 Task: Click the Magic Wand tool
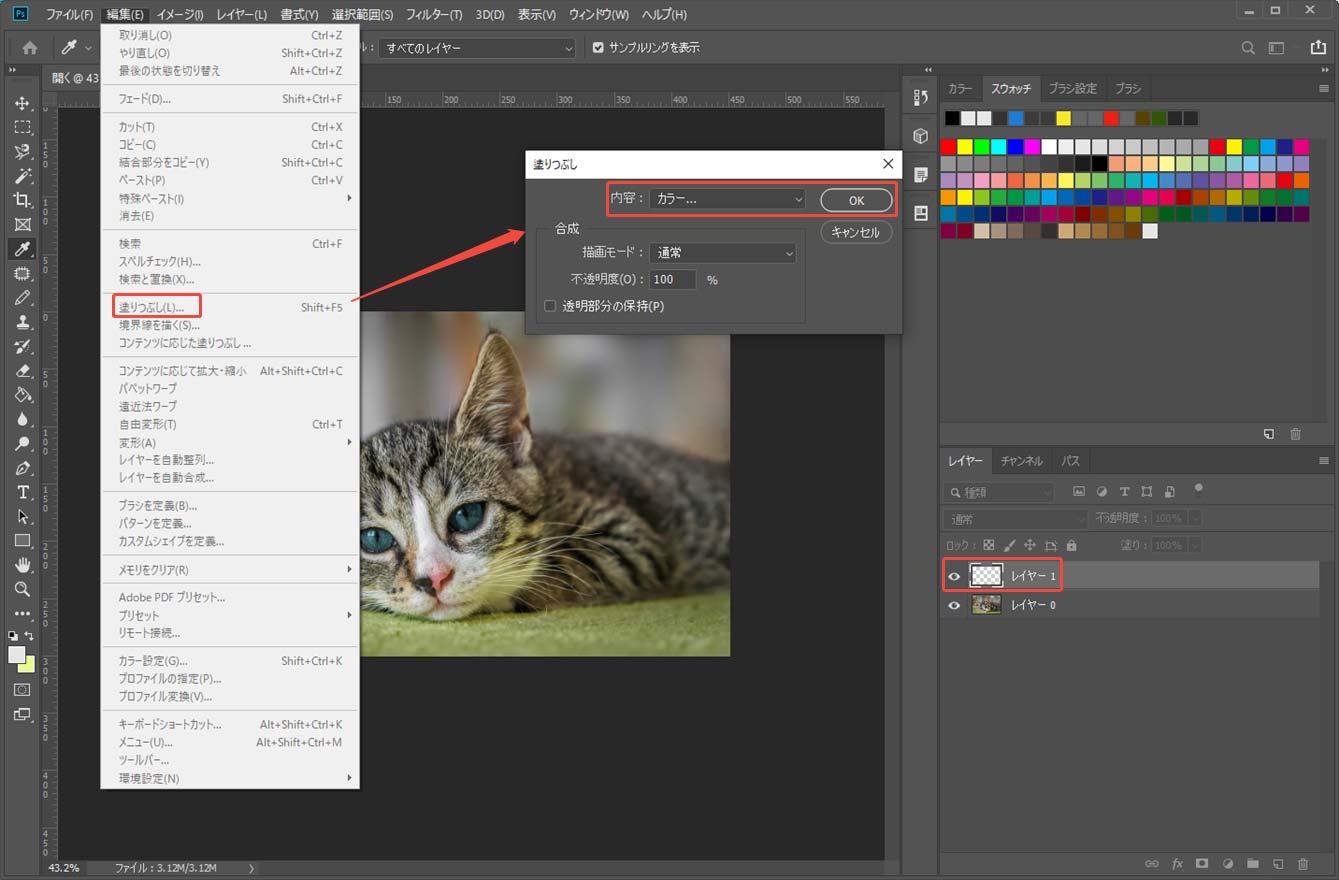(x=22, y=176)
